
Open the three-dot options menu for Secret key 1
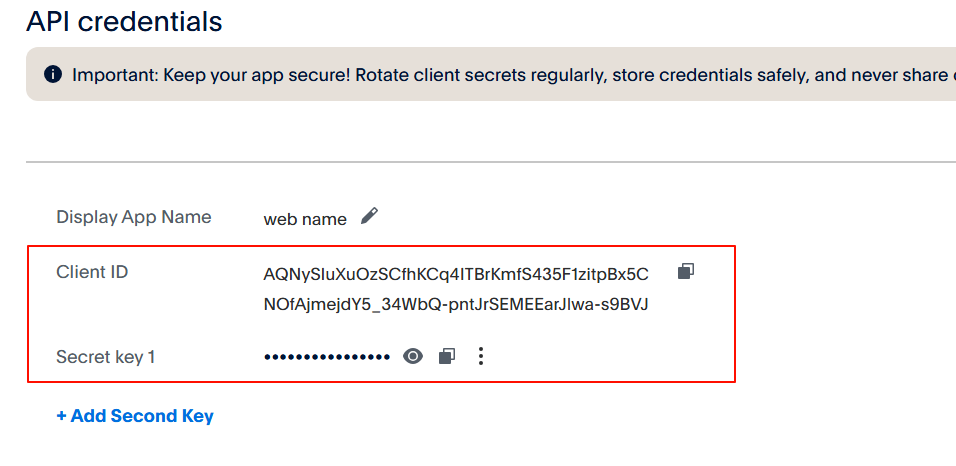coord(481,356)
